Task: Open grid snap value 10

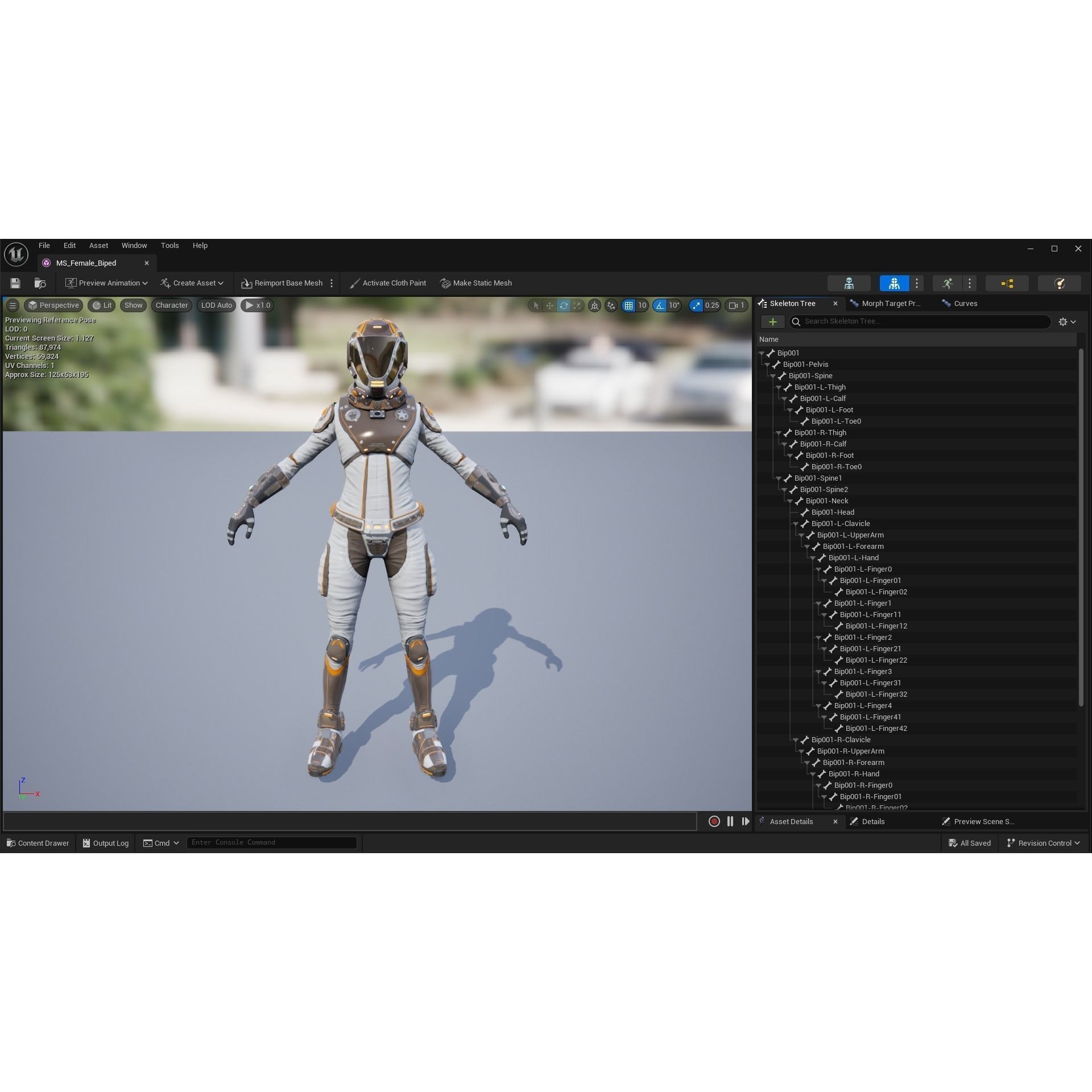Action: click(642, 305)
